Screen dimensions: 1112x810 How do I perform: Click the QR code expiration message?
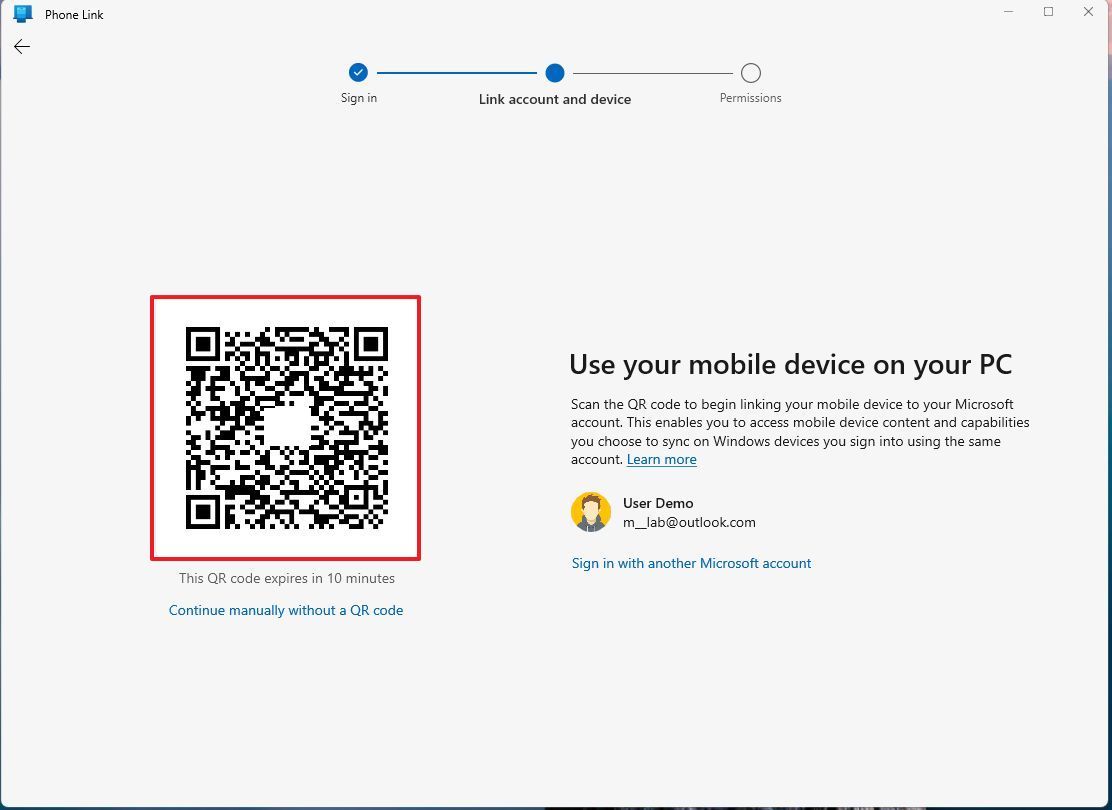(x=286, y=578)
